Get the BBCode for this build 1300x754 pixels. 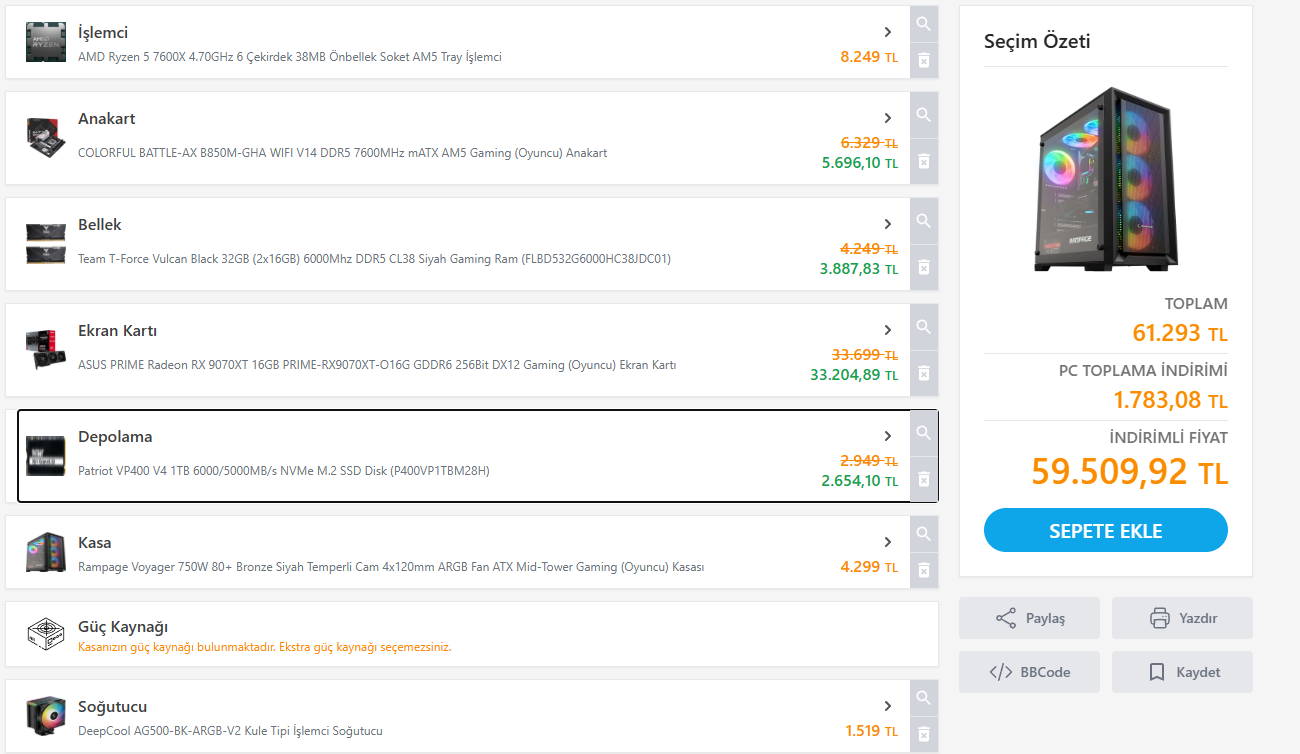[x=1029, y=672]
